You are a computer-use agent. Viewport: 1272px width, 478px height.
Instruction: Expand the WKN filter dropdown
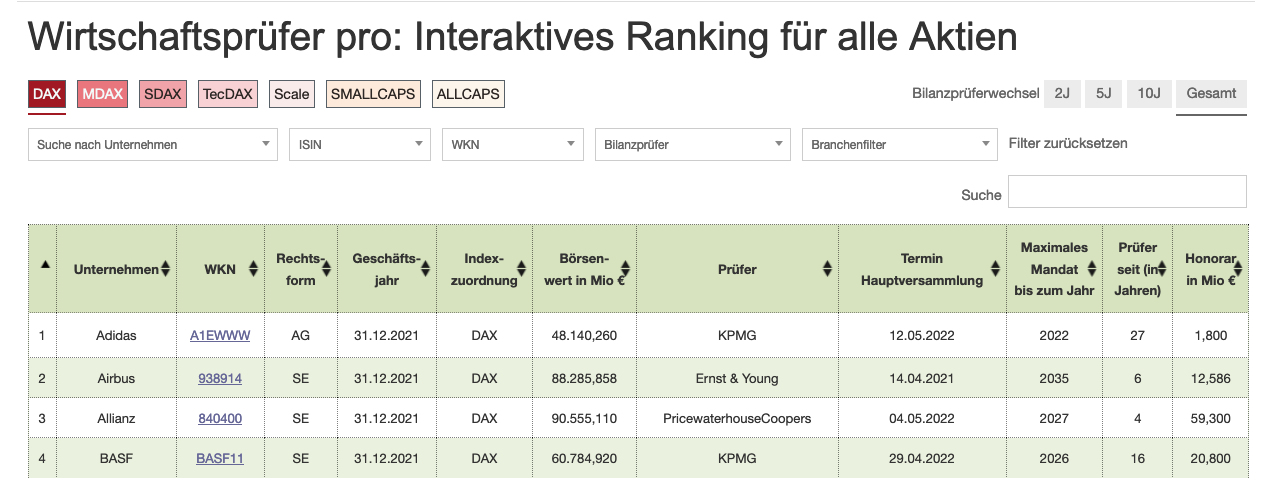pos(513,144)
